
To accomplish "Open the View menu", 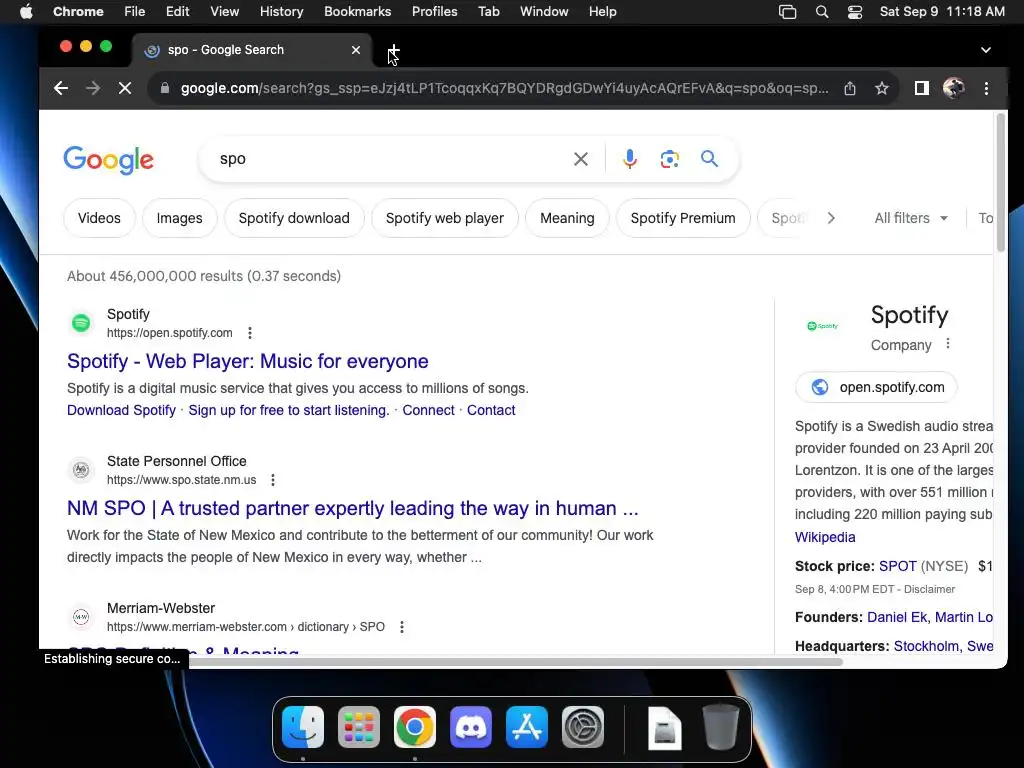I will click(x=225, y=12).
